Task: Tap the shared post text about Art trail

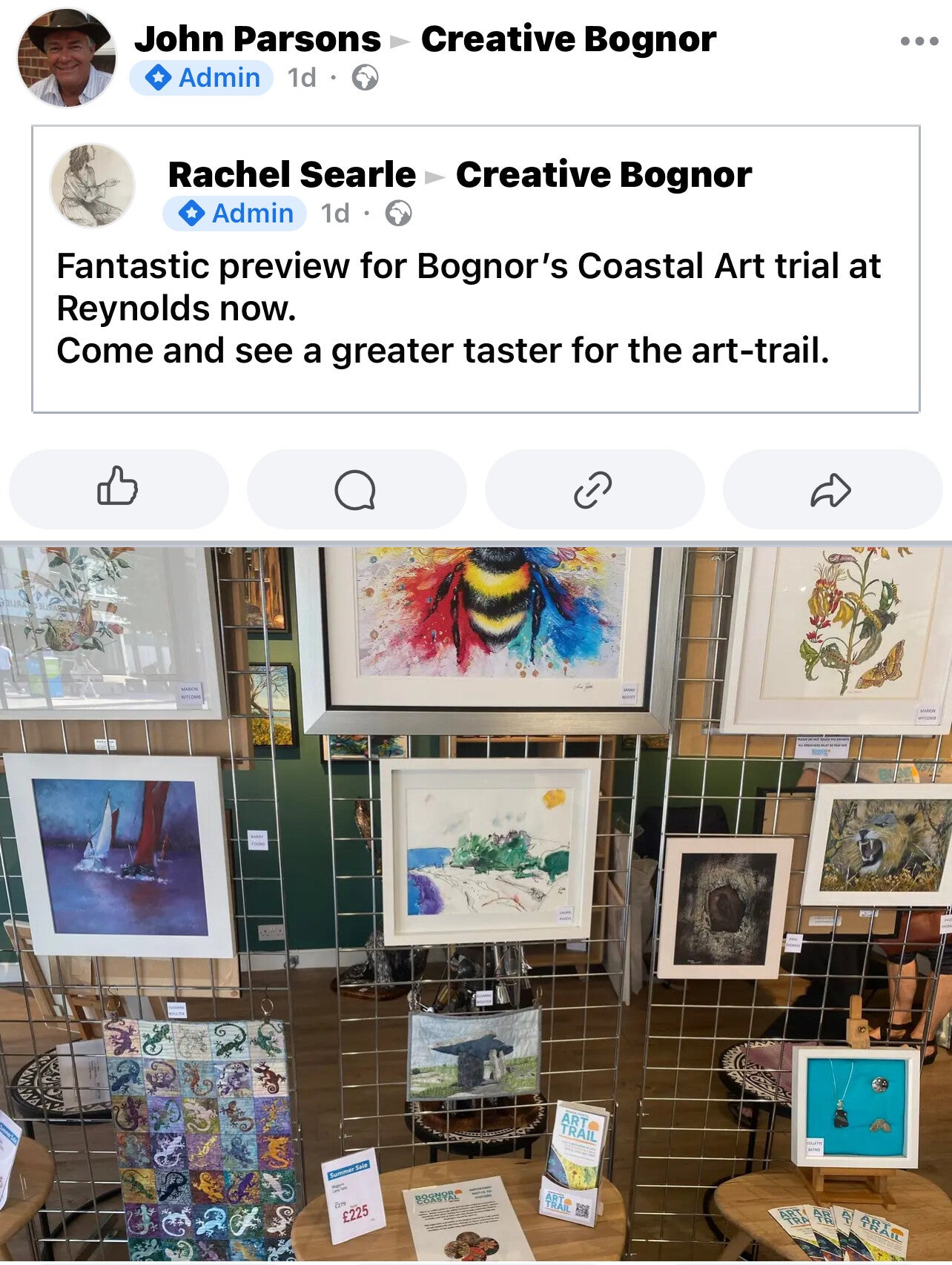Action: tap(469, 308)
